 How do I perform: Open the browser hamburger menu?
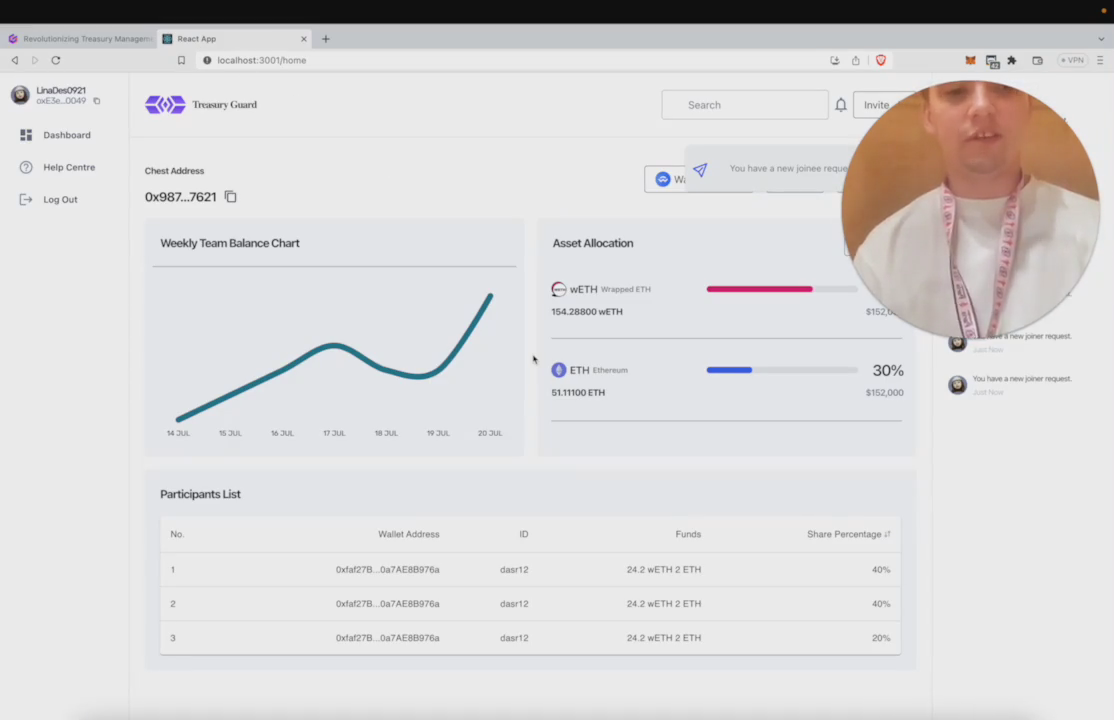pyautogui.click(x=1100, y=60)
